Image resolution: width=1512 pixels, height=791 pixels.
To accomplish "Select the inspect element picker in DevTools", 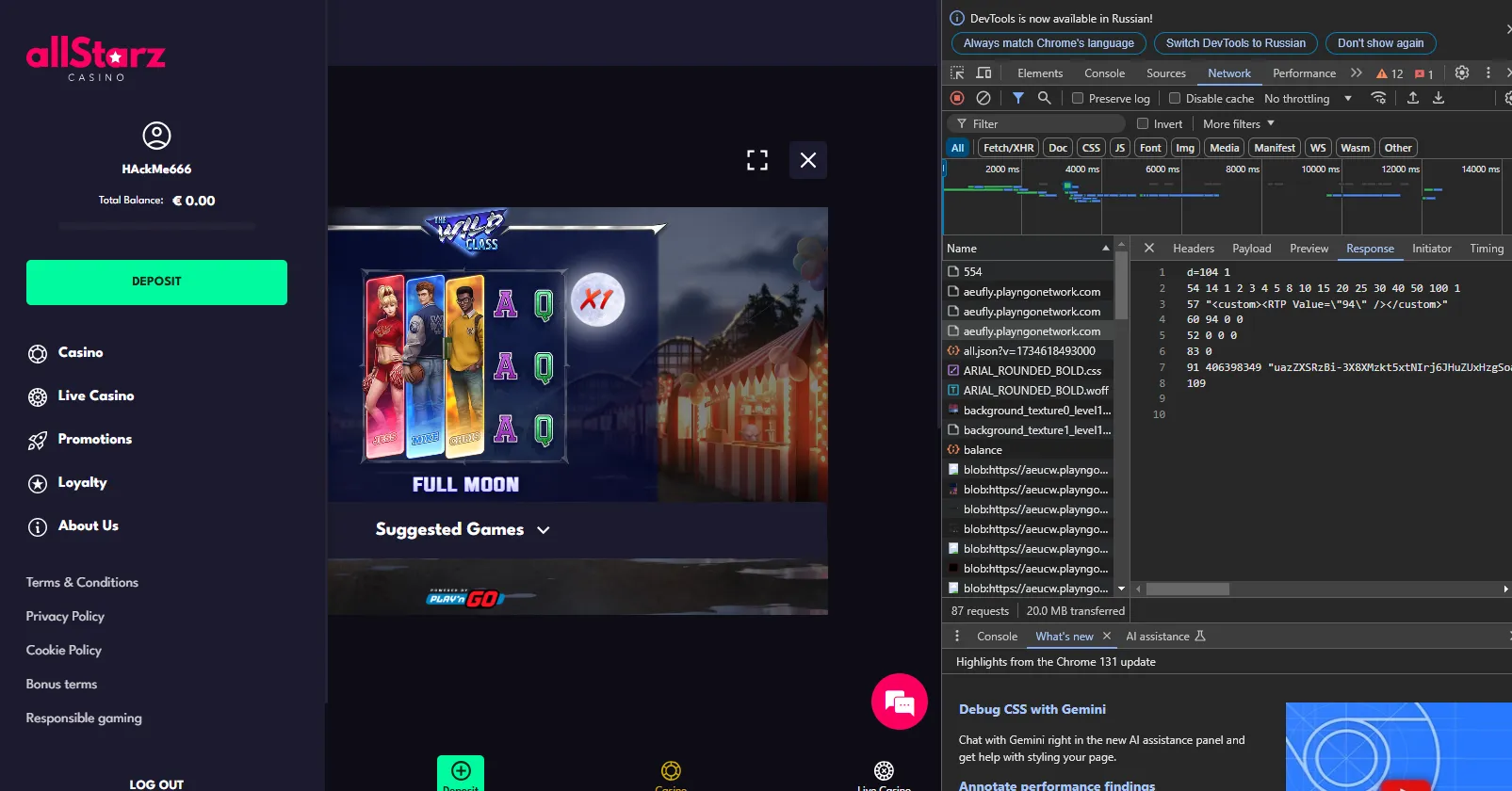I will (x=957, y=73).
